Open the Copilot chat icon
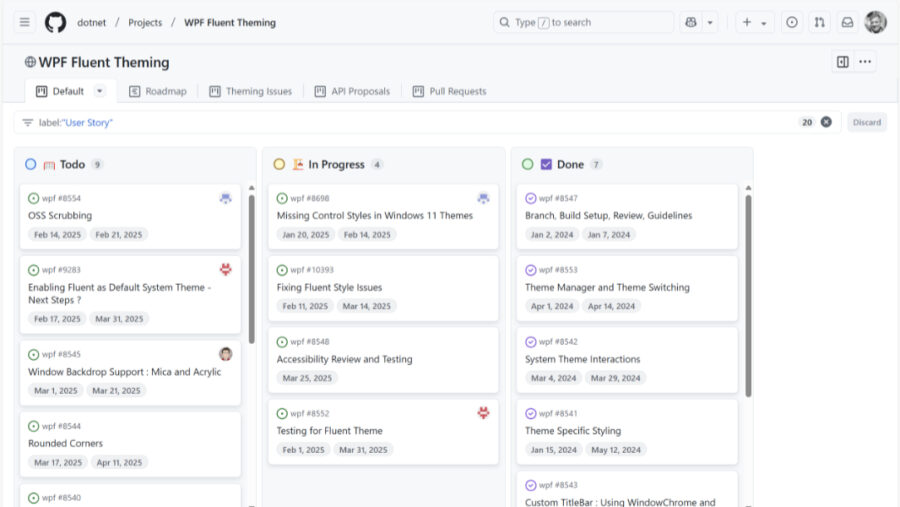 [691, 22]
